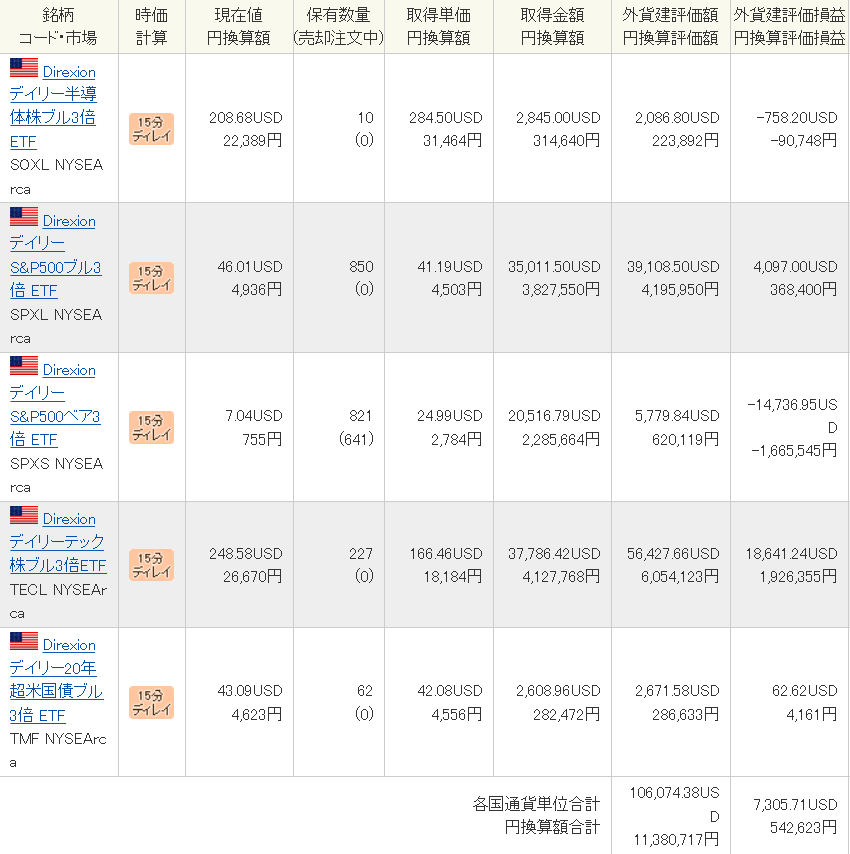Click the 15分ディレイ badge in the SPXS row
The width and height of the screenshot is (850, 854).
click(151, 428)
